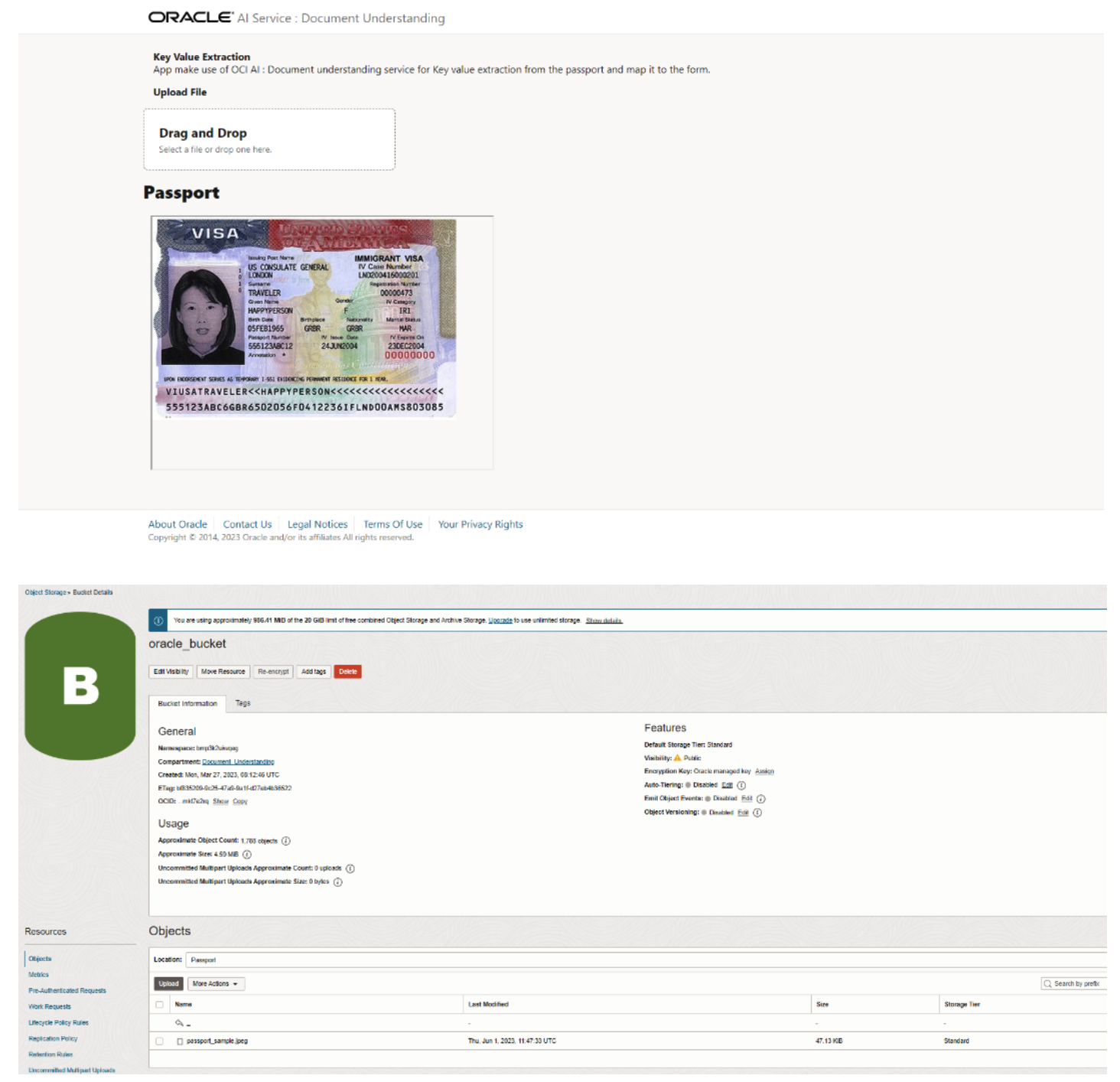Click info icon beside Approximate Object Count
This screenshot has width=1120, height=1082.
[x=285, y=841]
